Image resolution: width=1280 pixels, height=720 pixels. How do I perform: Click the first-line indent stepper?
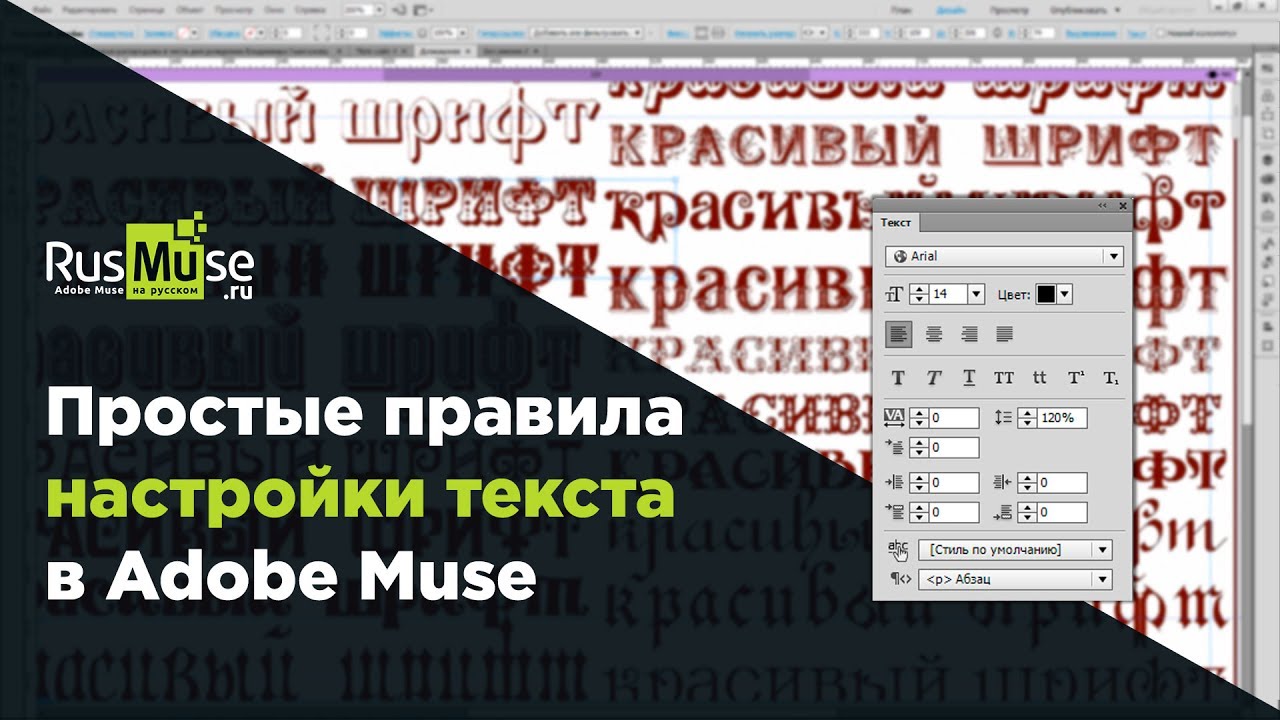[919, 448]
